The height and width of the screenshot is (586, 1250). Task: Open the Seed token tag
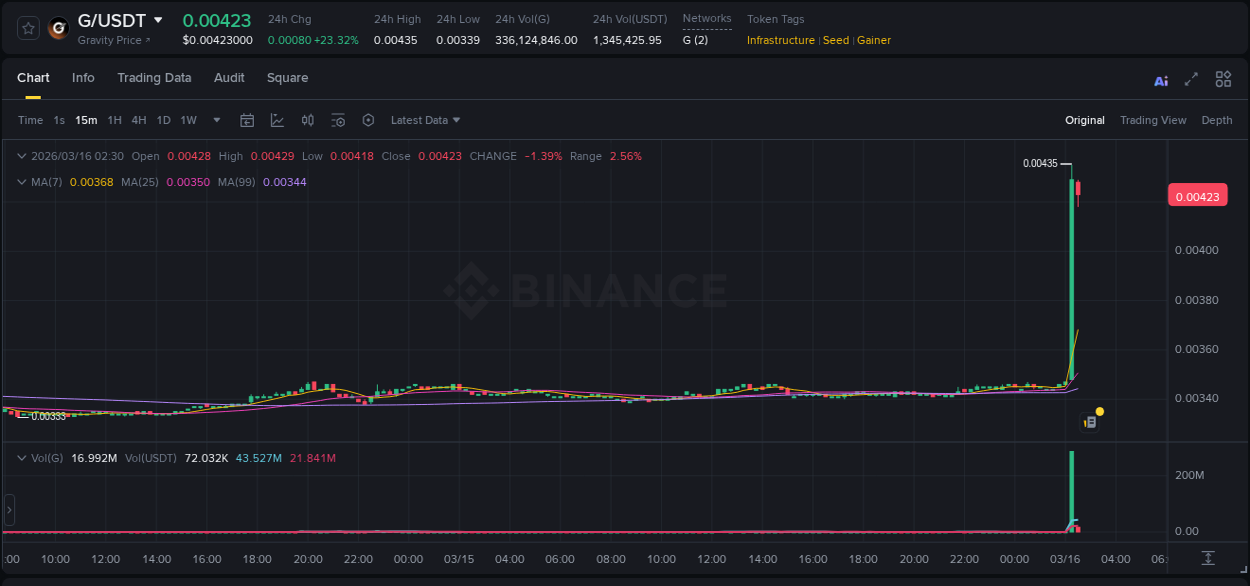pos(835,40)
